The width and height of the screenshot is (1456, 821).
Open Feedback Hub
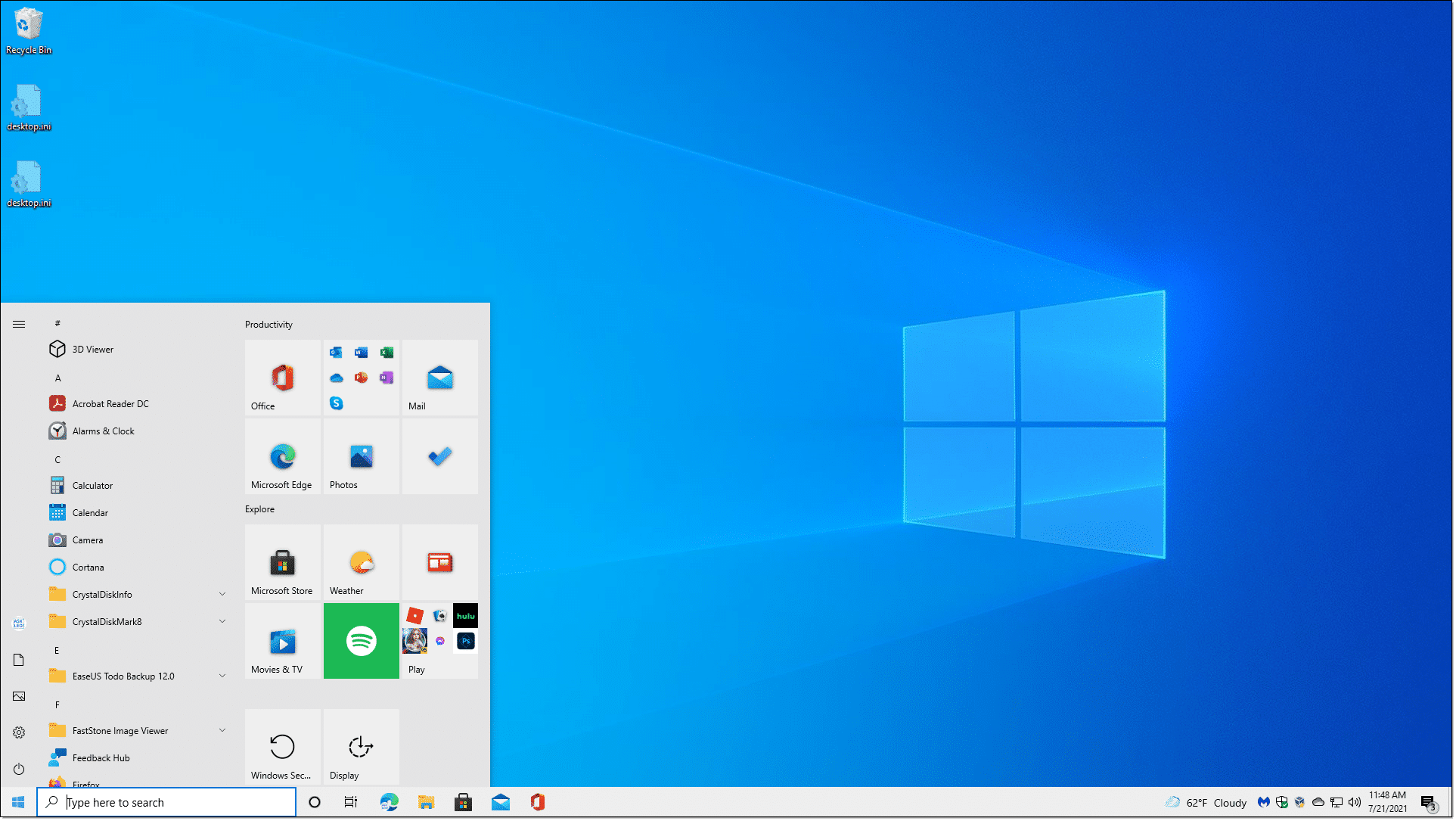[x=138, y=758]
